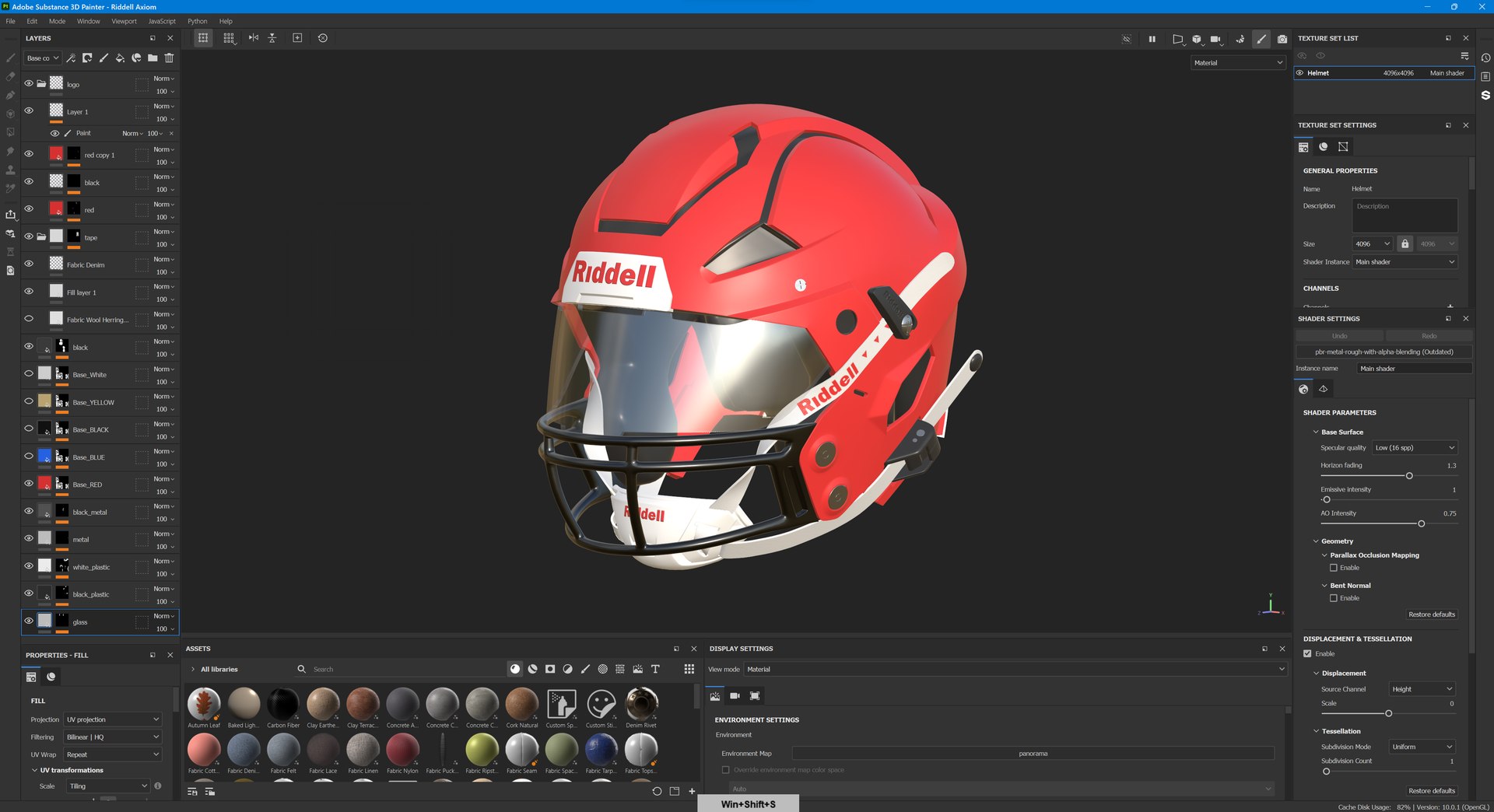Click the add effect magic wand icon
Image resolution: width=1494 pixels, height=812 pixels.
[x=71, y=58]
